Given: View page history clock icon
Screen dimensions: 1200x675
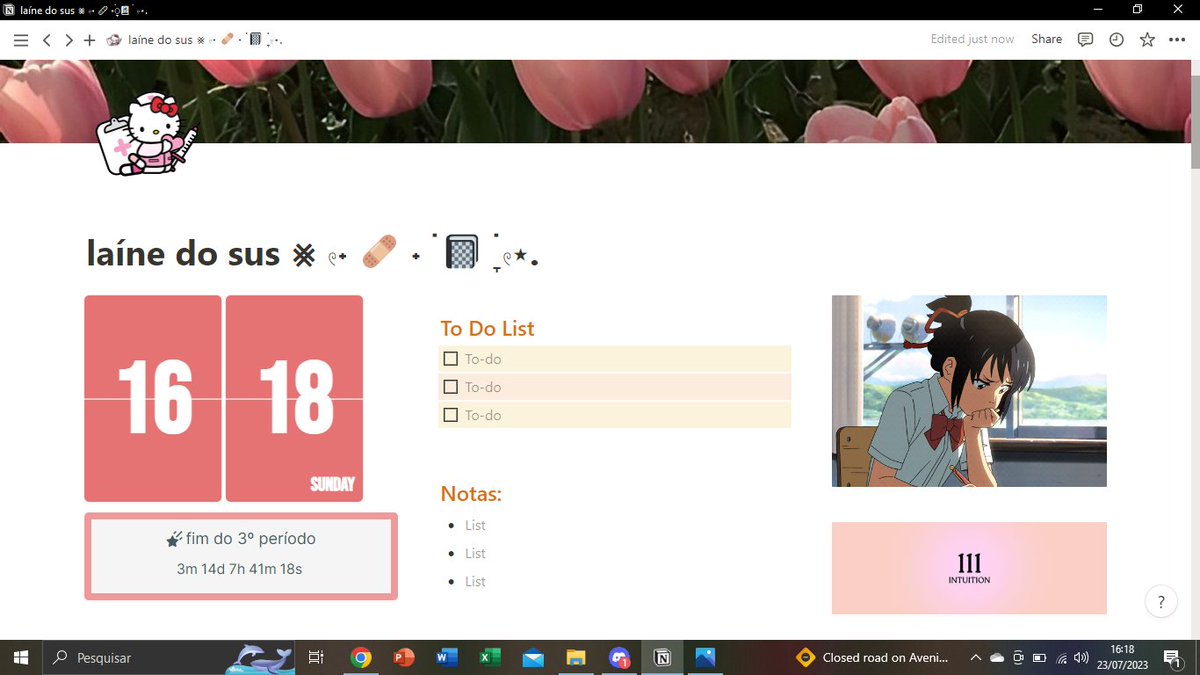Looking at the screenshot, I should pyautogui.click(x=1116, y=40).
